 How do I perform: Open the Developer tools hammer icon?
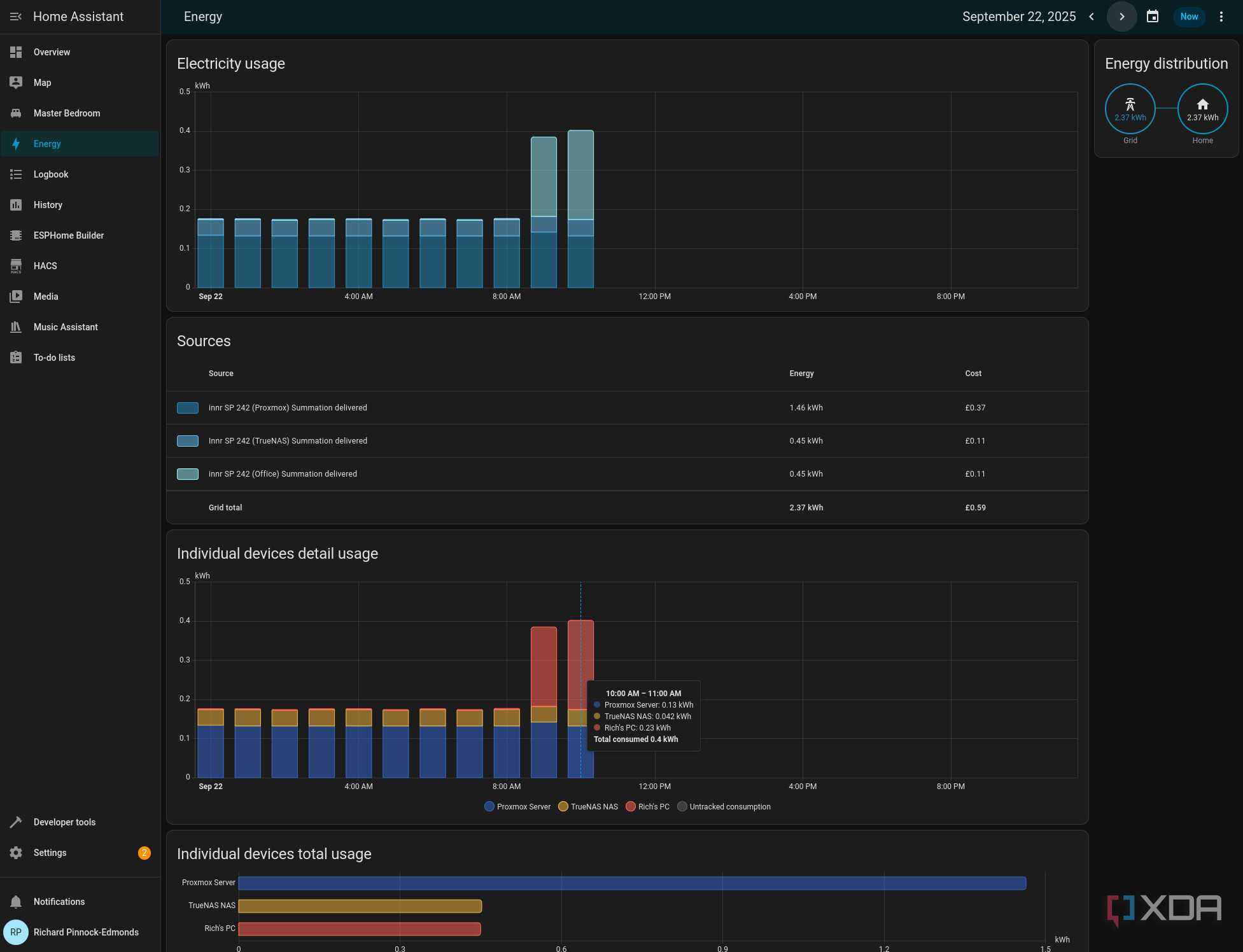[x=16, y=822]
